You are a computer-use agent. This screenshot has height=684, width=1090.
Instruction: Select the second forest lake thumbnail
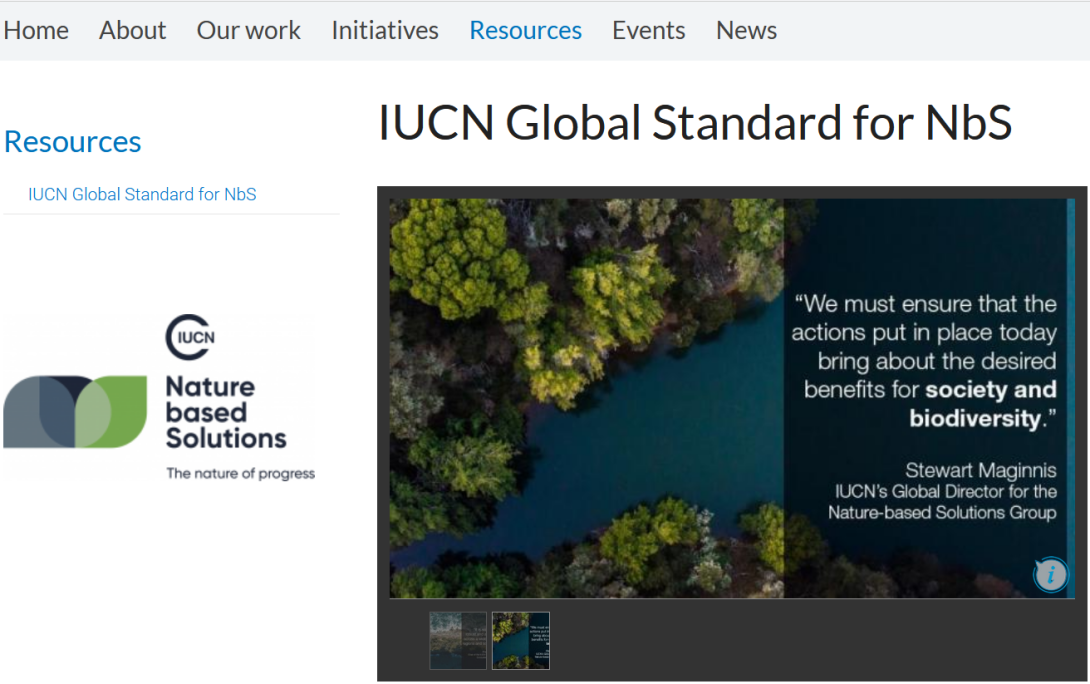point(521,640)
